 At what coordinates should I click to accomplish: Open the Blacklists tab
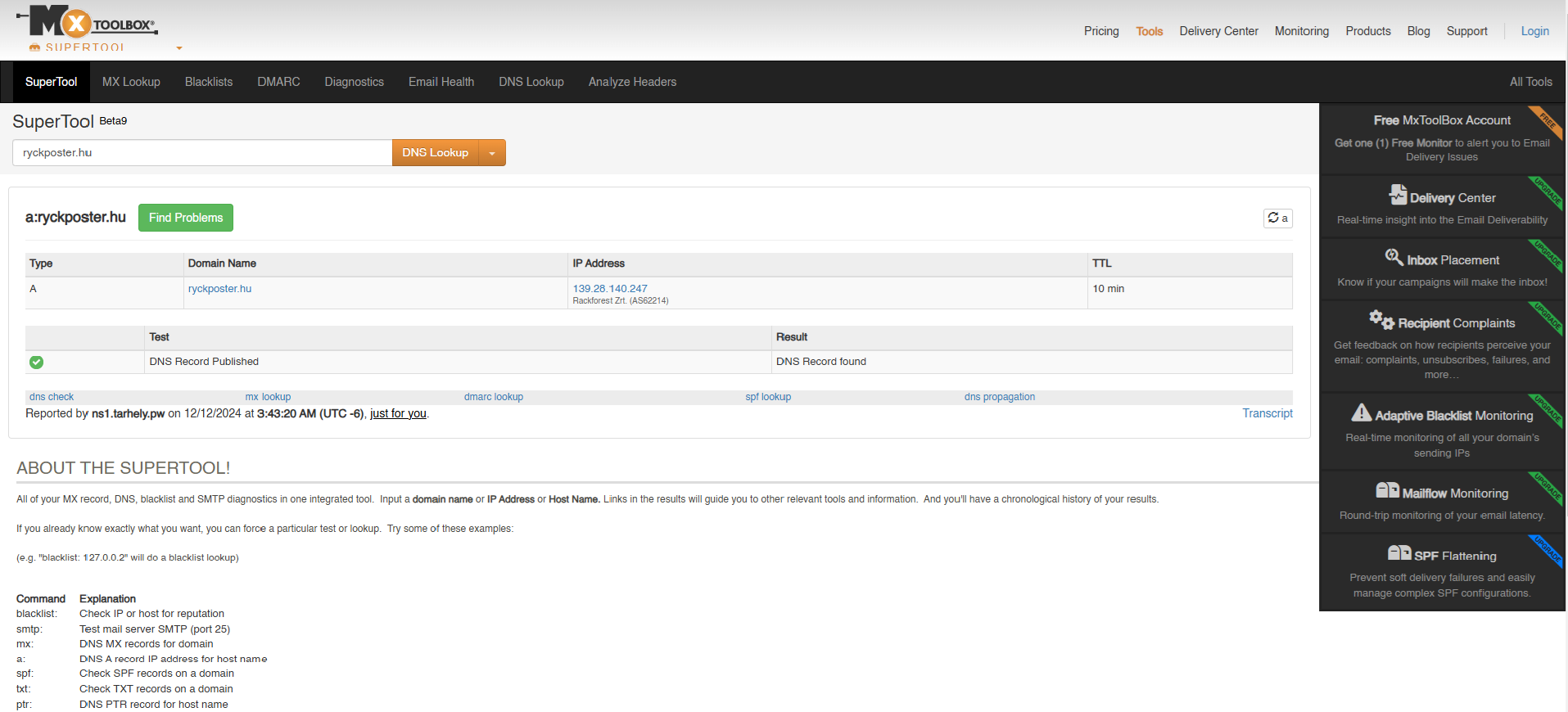tap(209, 82)
